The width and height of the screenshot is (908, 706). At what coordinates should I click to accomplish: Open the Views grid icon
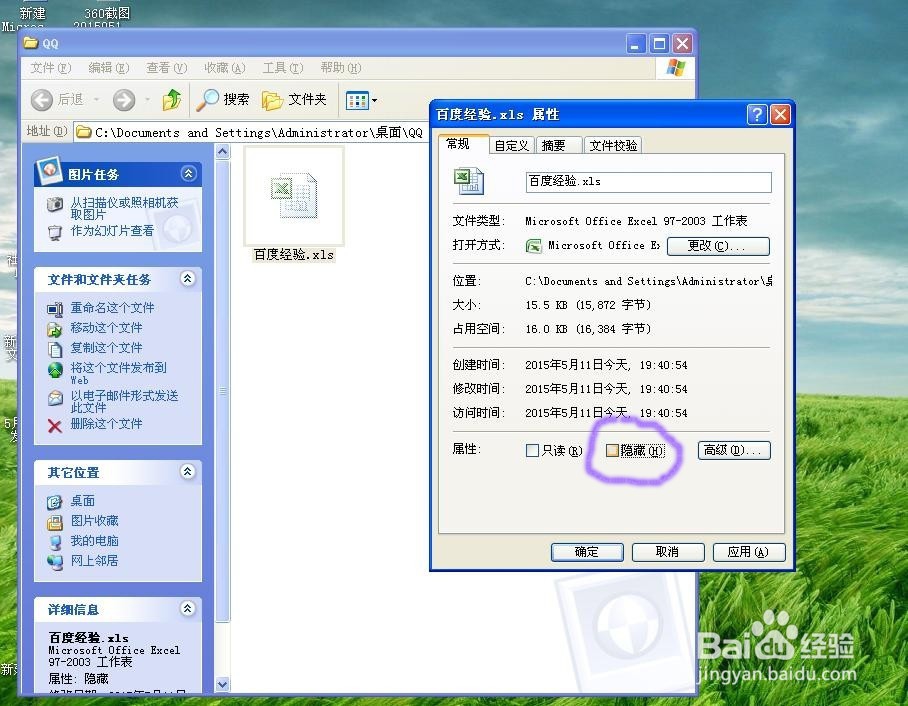[357, 100]
